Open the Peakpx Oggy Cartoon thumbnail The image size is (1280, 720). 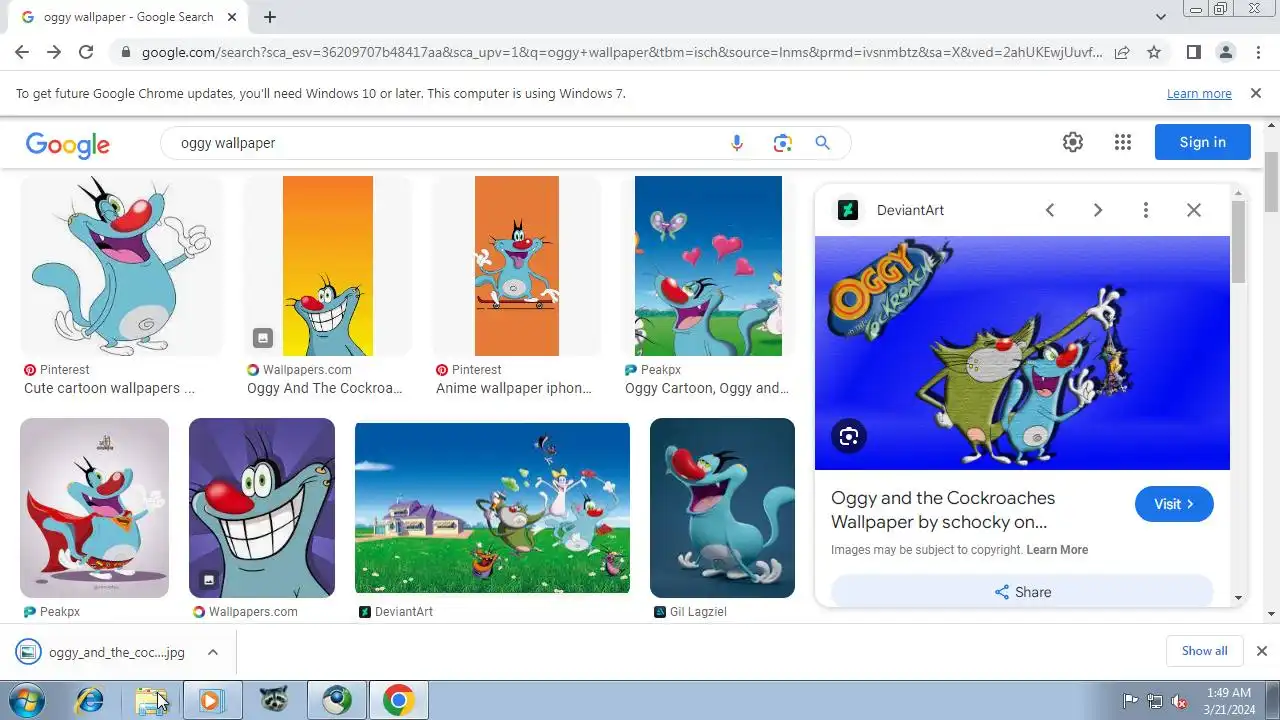click(708, 266)
